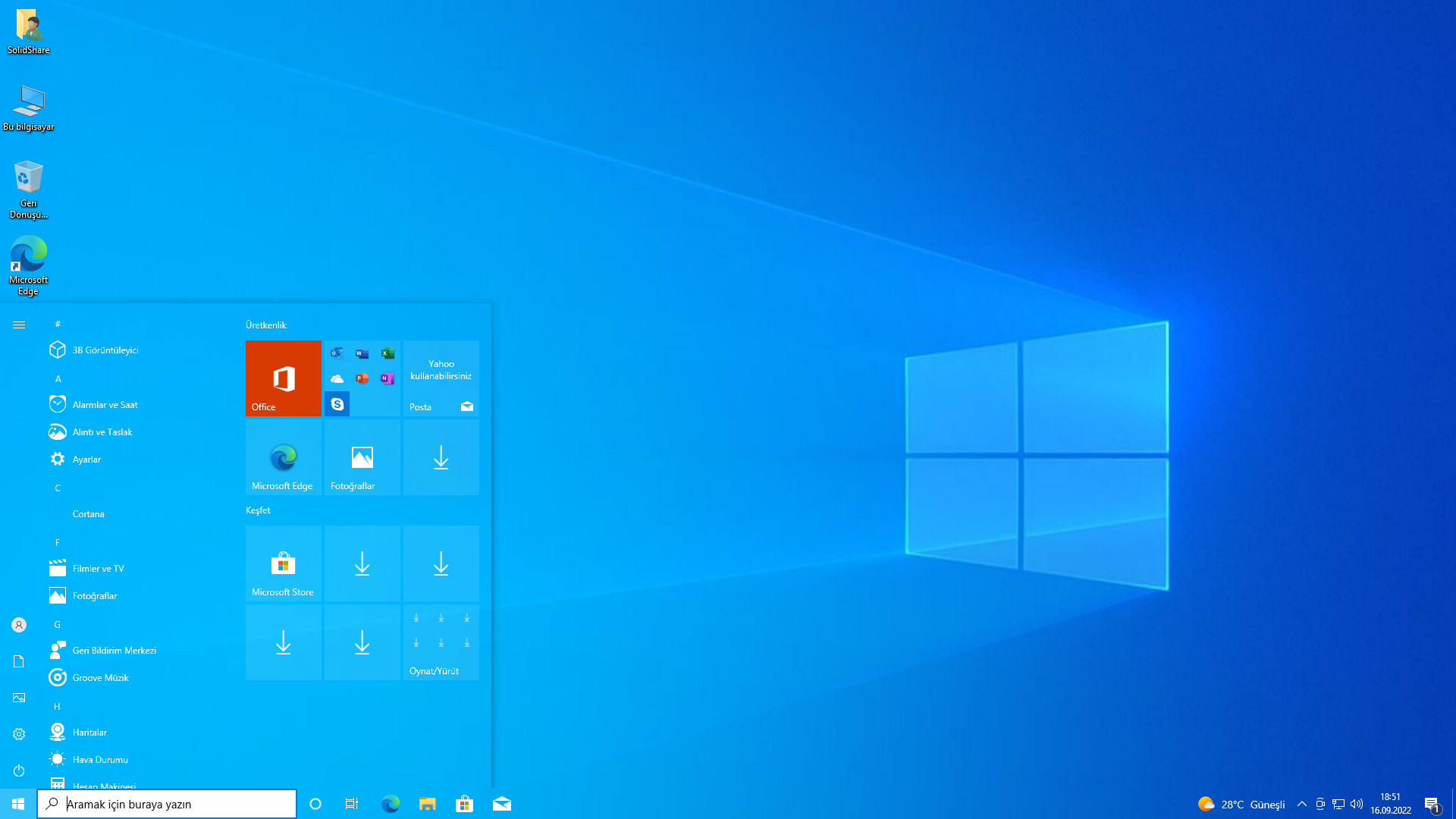Click the Windows Start button
The height and width of the screenshot is (819, 1456).
coord(18,804)
